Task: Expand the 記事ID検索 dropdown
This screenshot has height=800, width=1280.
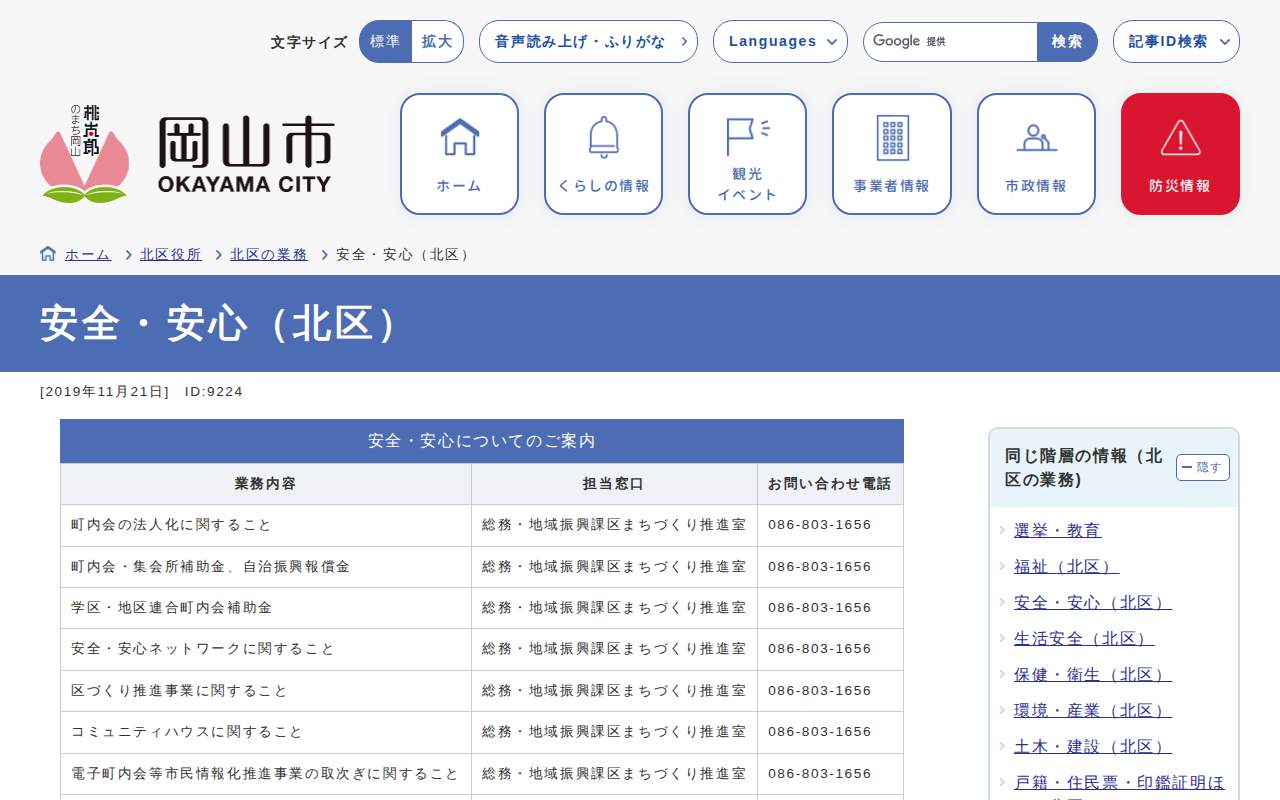Action: tap(1176, 41)
